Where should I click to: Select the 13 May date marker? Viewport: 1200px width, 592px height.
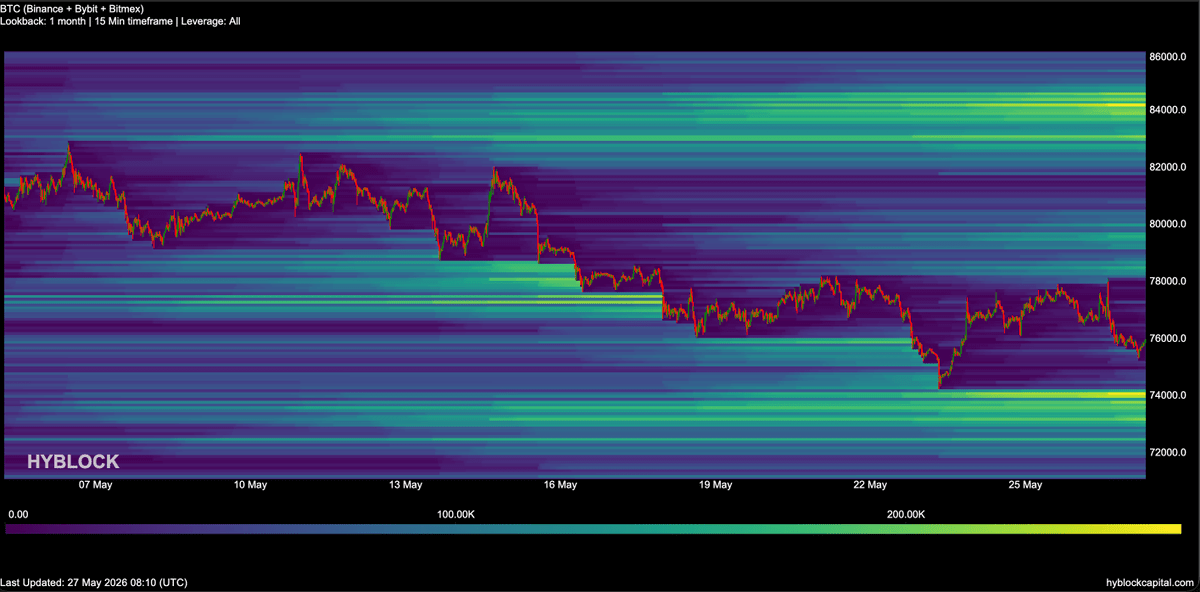[405, 485]
